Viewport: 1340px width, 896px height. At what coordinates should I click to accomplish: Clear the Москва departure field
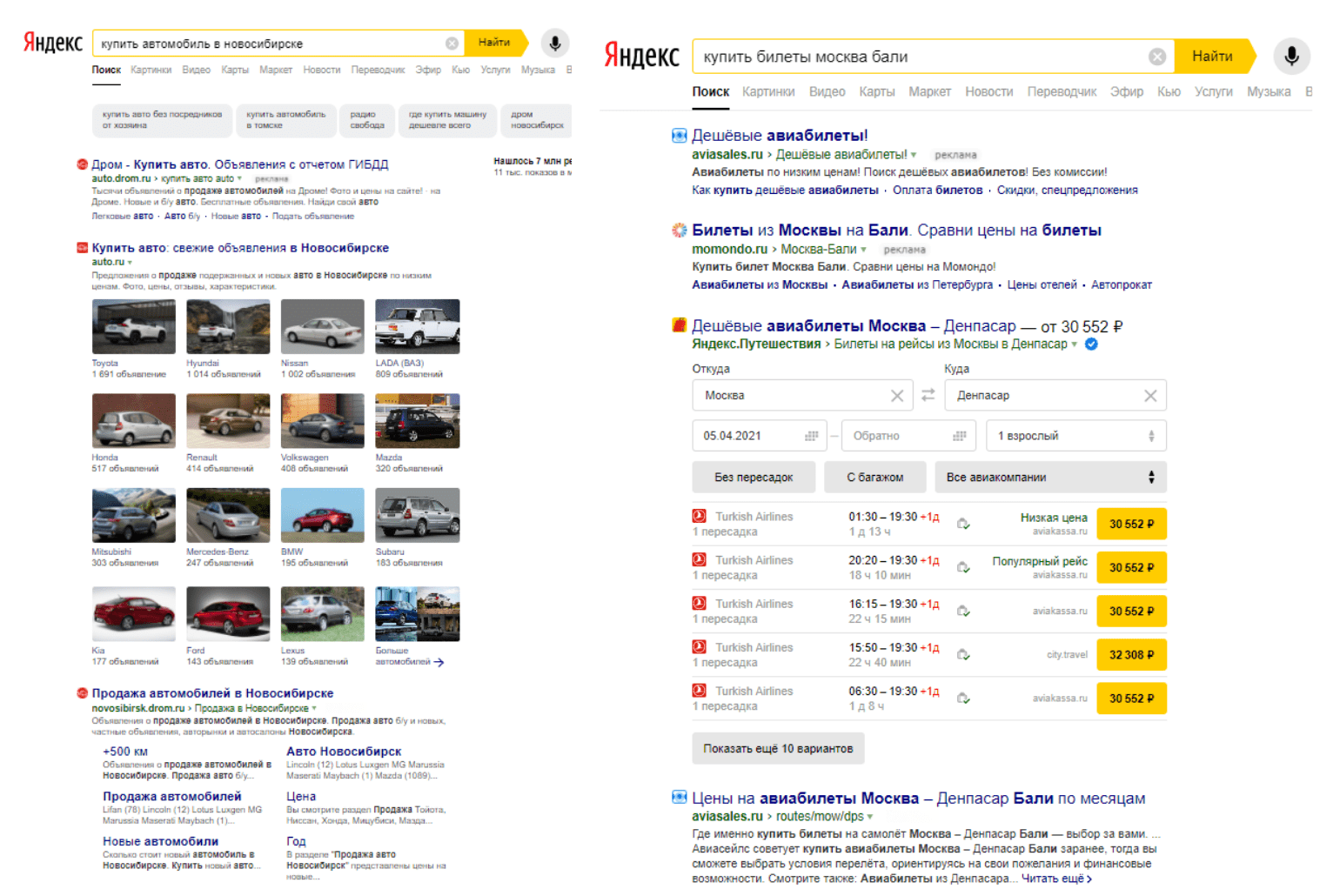(x=896, y=396)
